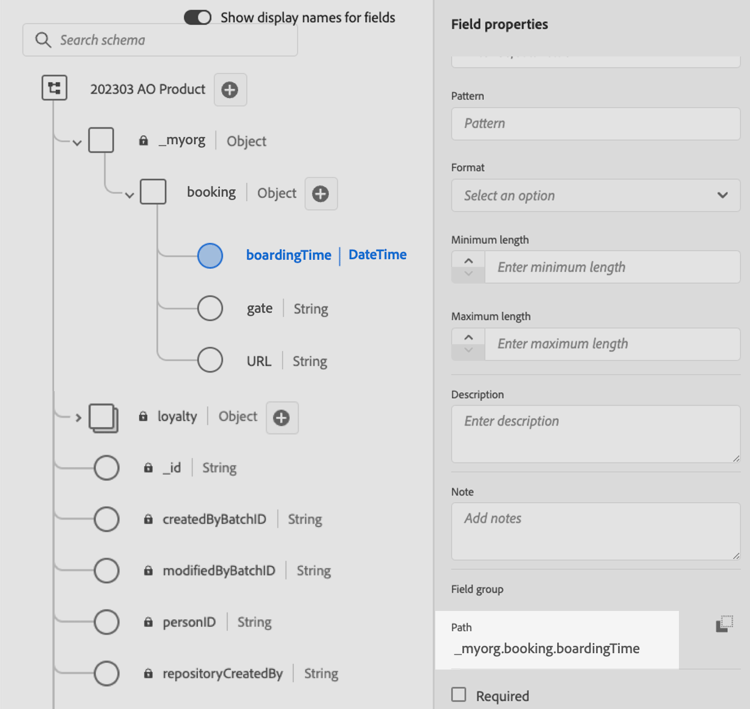
Task: Click the search magnifier icon
Action: [43, 40]
